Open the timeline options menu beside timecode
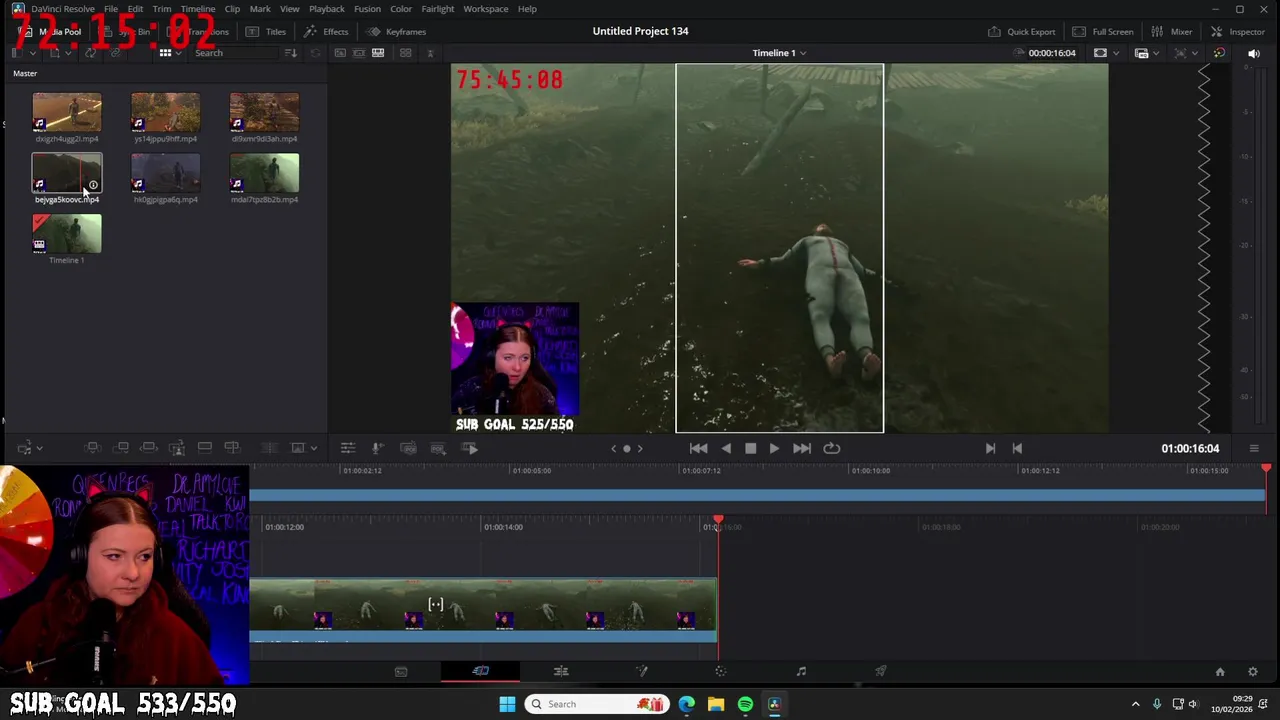 (1254, 449)
